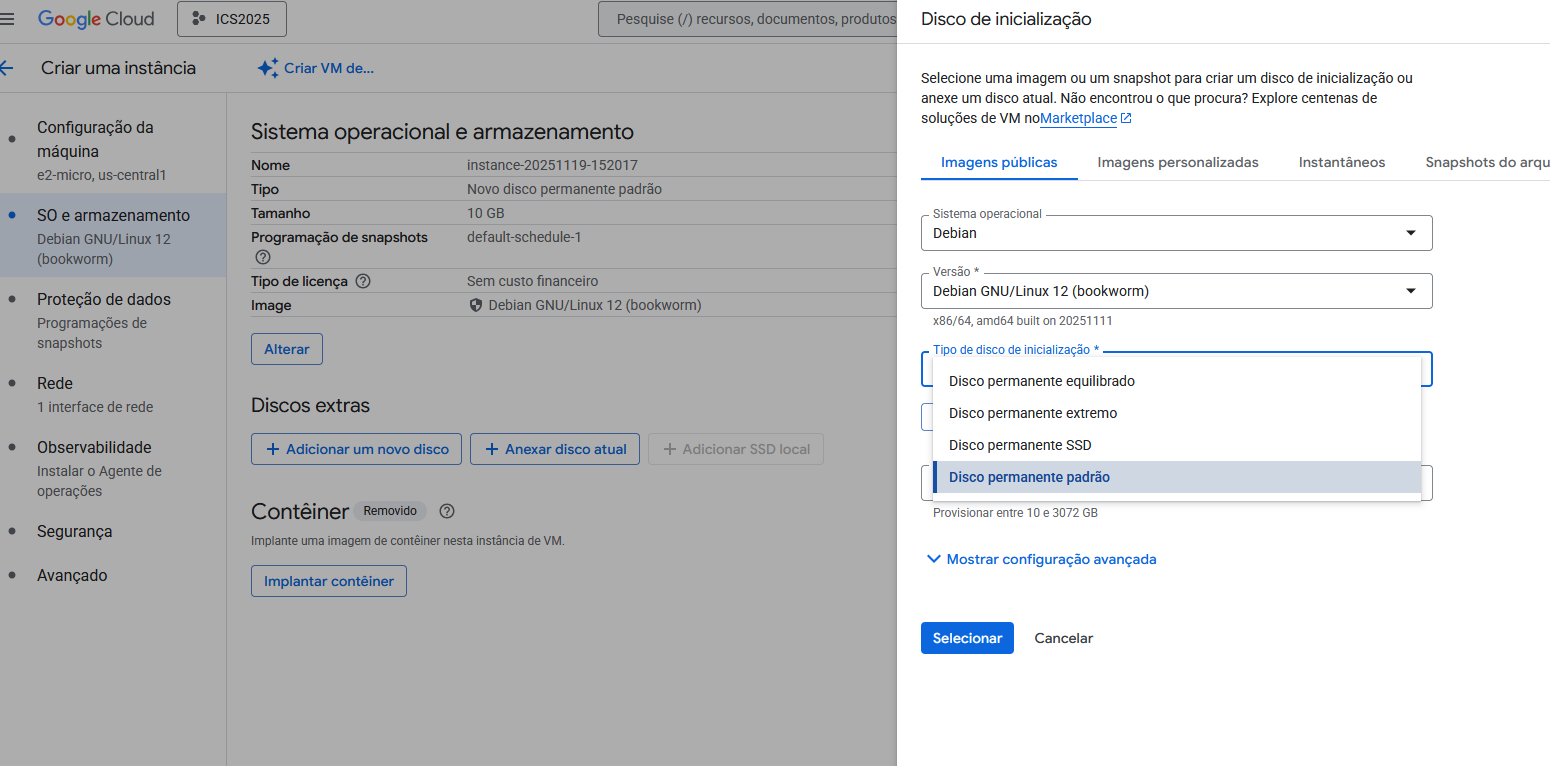This screenshot has width=1550, height=766.
Task: Switch to Imagens personalizadas tab
Action: pos(1177,162)
